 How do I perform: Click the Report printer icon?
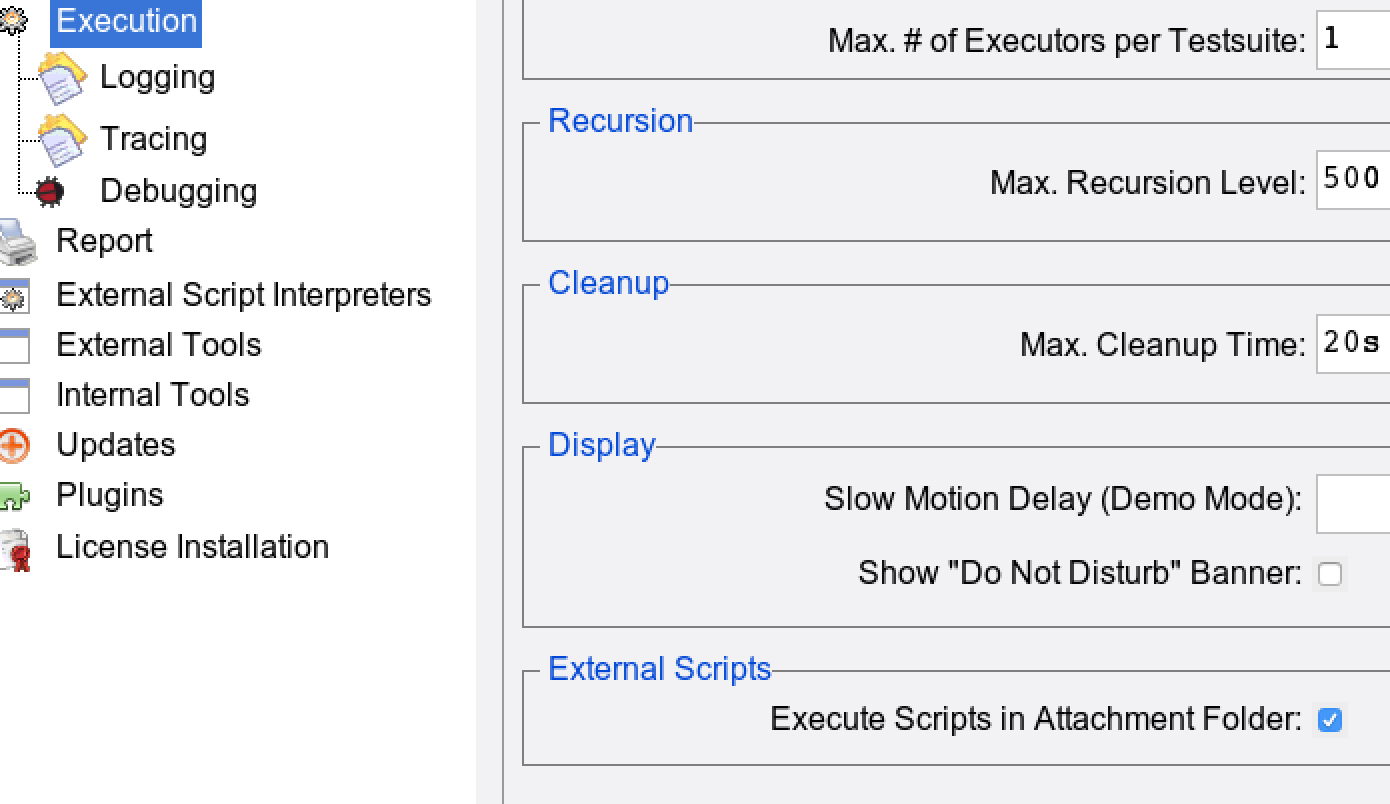[x=17, y=242]
